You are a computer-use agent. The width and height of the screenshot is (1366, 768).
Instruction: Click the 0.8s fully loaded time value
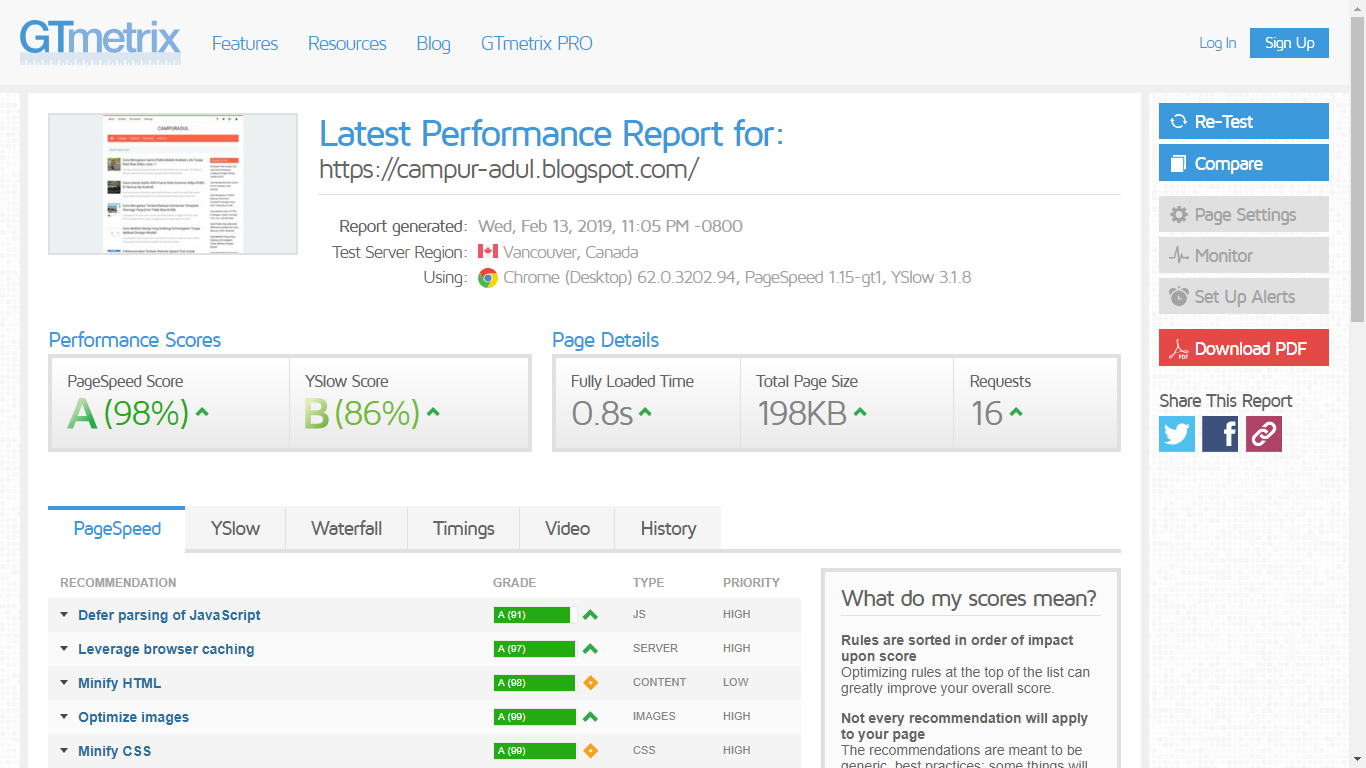(x=602, y=413)
